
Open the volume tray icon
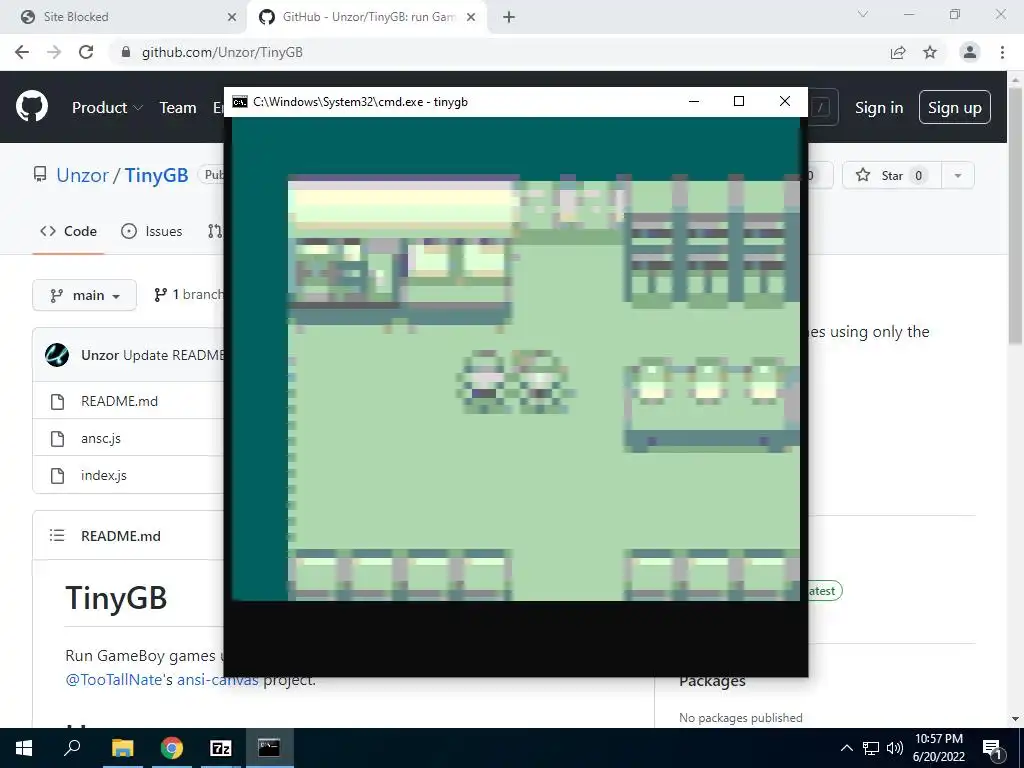click(x=895, y=748)
